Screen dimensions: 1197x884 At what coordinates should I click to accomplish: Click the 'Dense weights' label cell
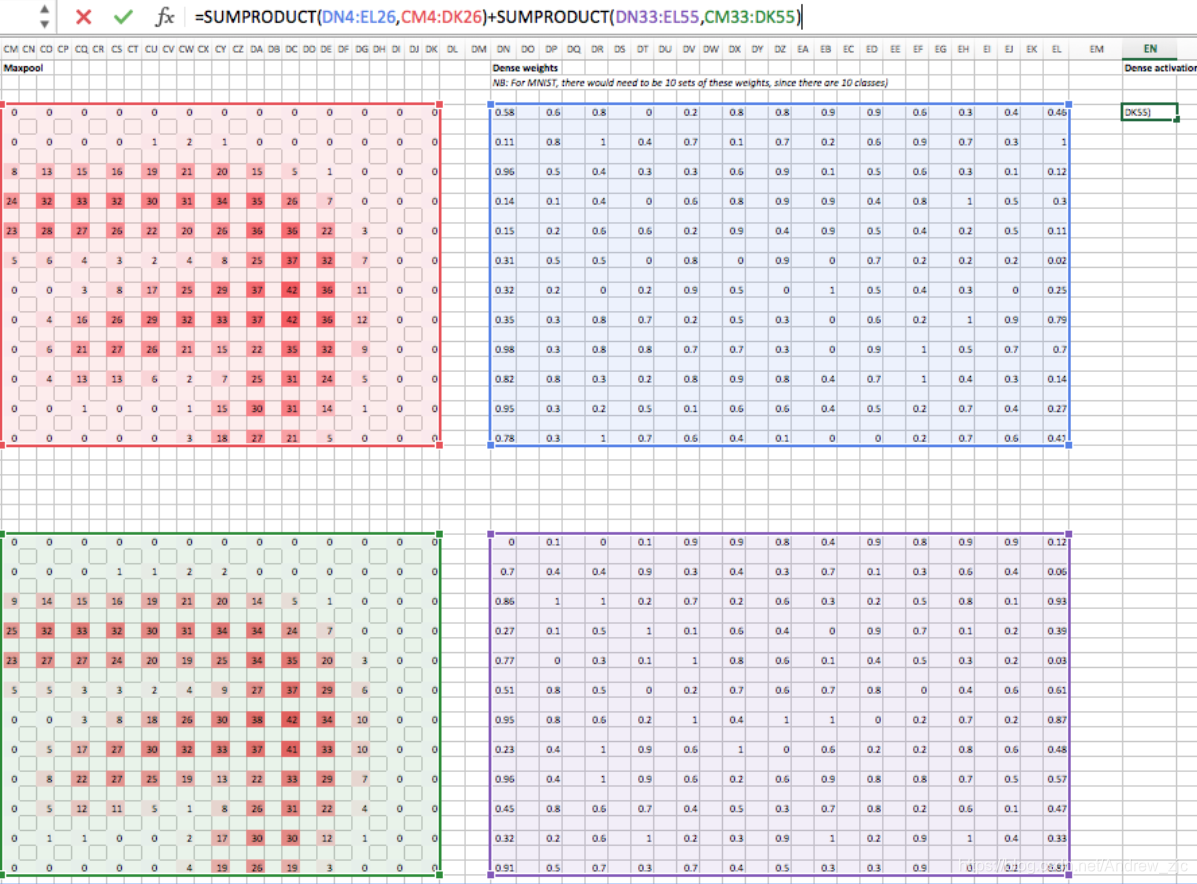click(525, 68)
